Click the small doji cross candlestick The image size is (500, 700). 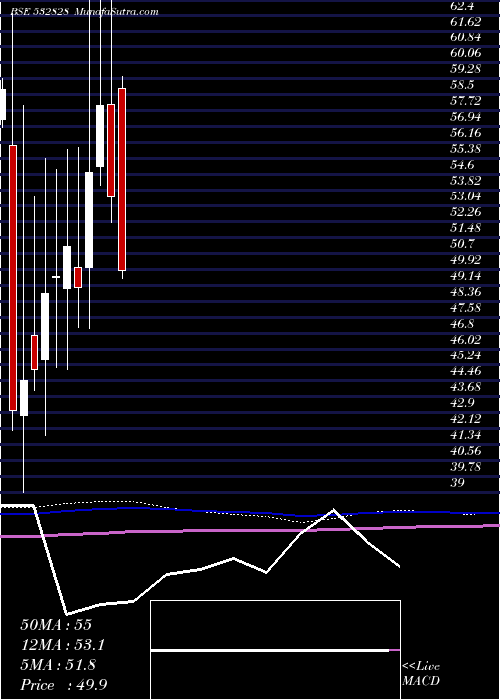(x=56, y=277)
